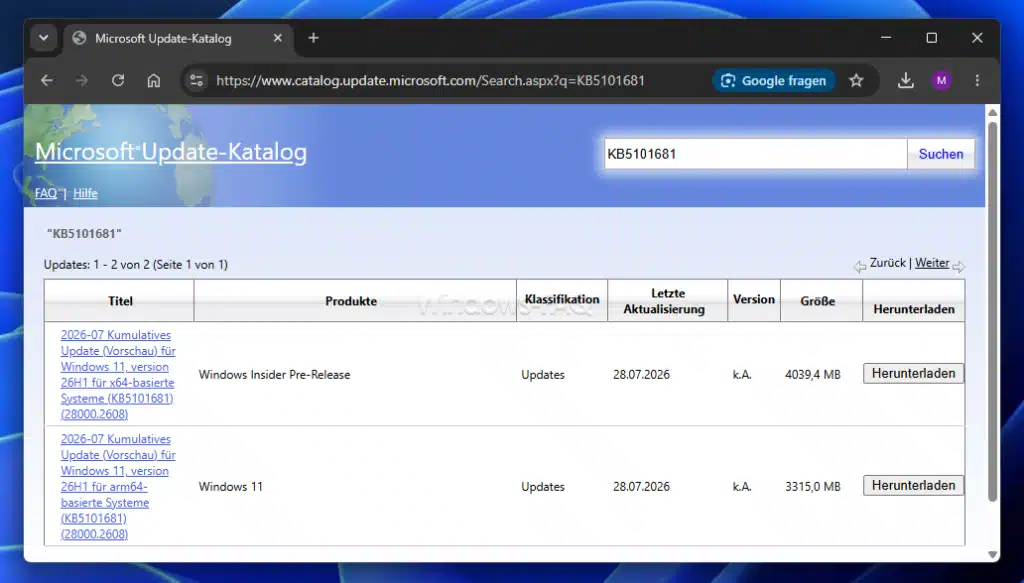Bookmark this page with the star icon
Viewport: 1024px width, 583px height.
point(856,80)
